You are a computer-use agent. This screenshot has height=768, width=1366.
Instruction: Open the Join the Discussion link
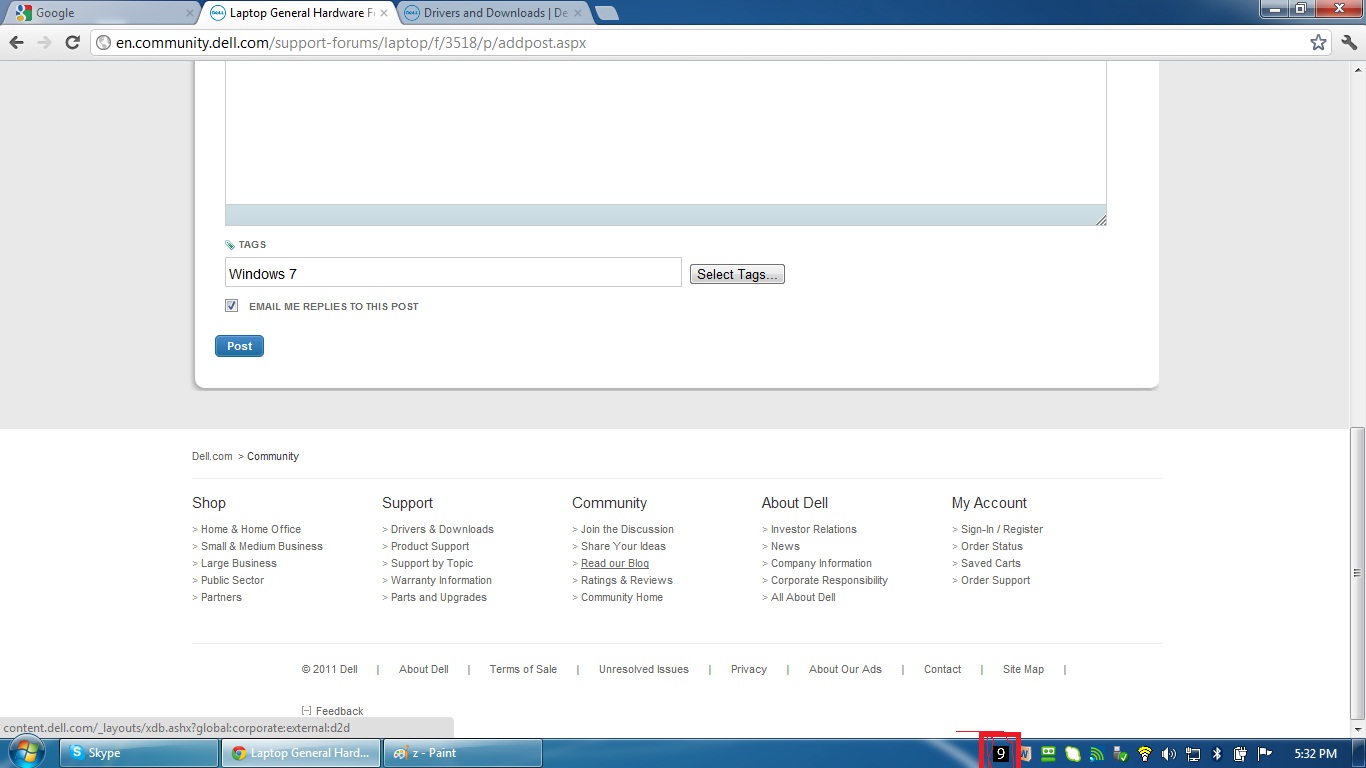(x=627, y=529)
